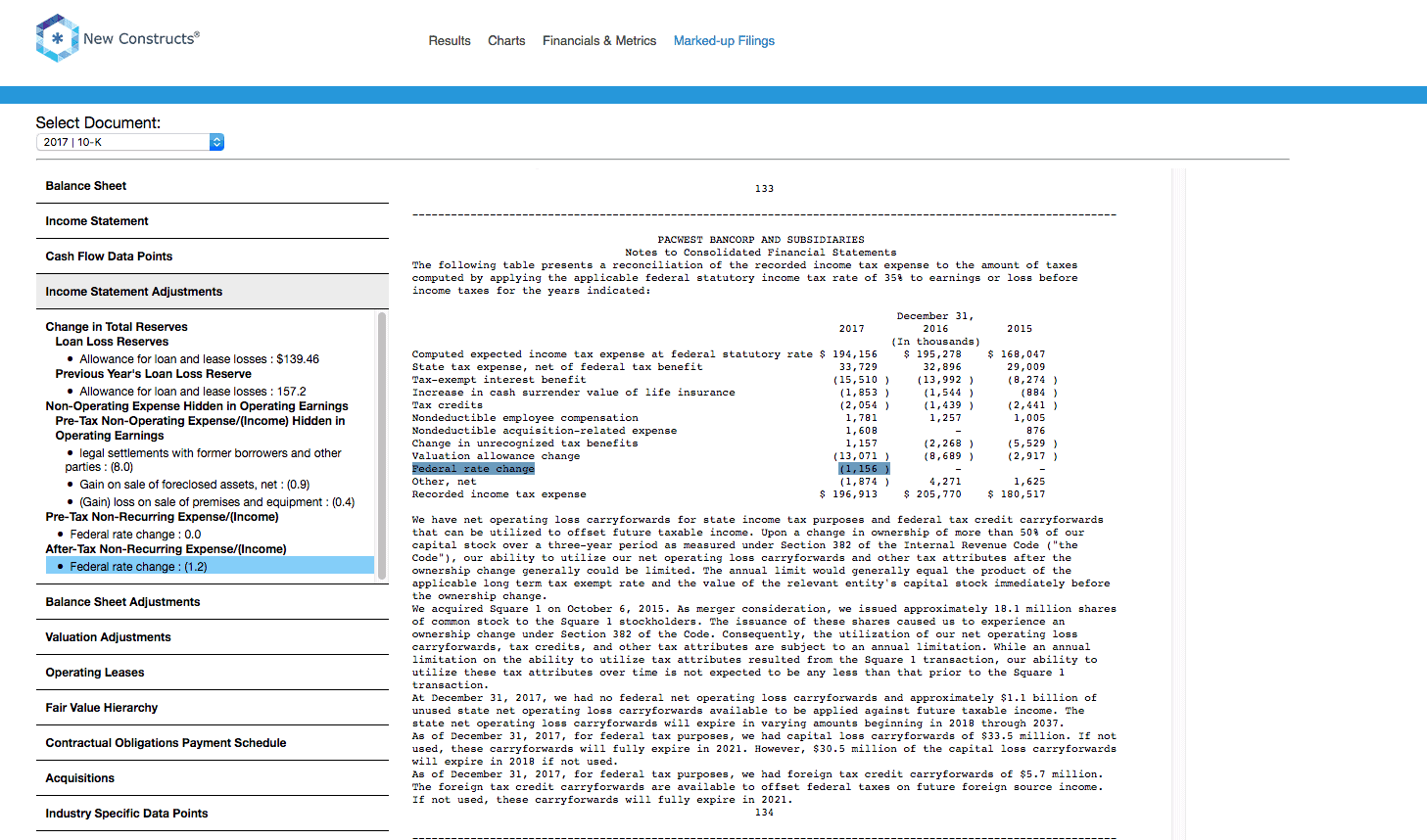Click the Change in unrecognized tax benefits row label
1427x840 pixels.
point(525,443)
